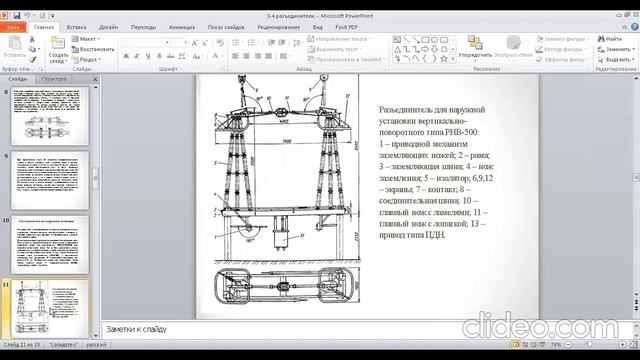The image size is (640, 360).
Task: Open the orange Файл menu tab
Action: [x=13, y=27]
